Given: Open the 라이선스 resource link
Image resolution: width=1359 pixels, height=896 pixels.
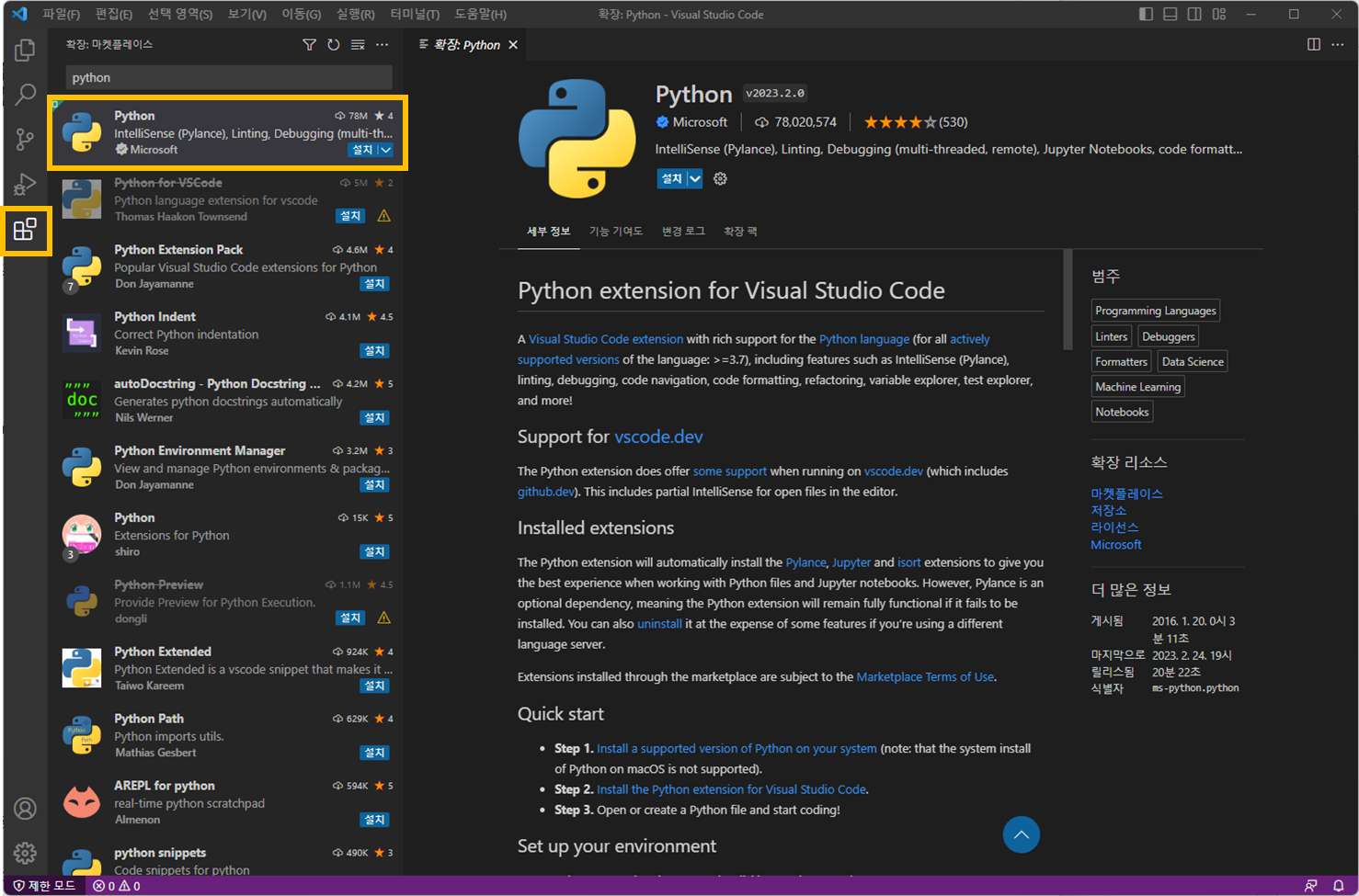Looking at the screenshot, I should tap(1114, 527).
